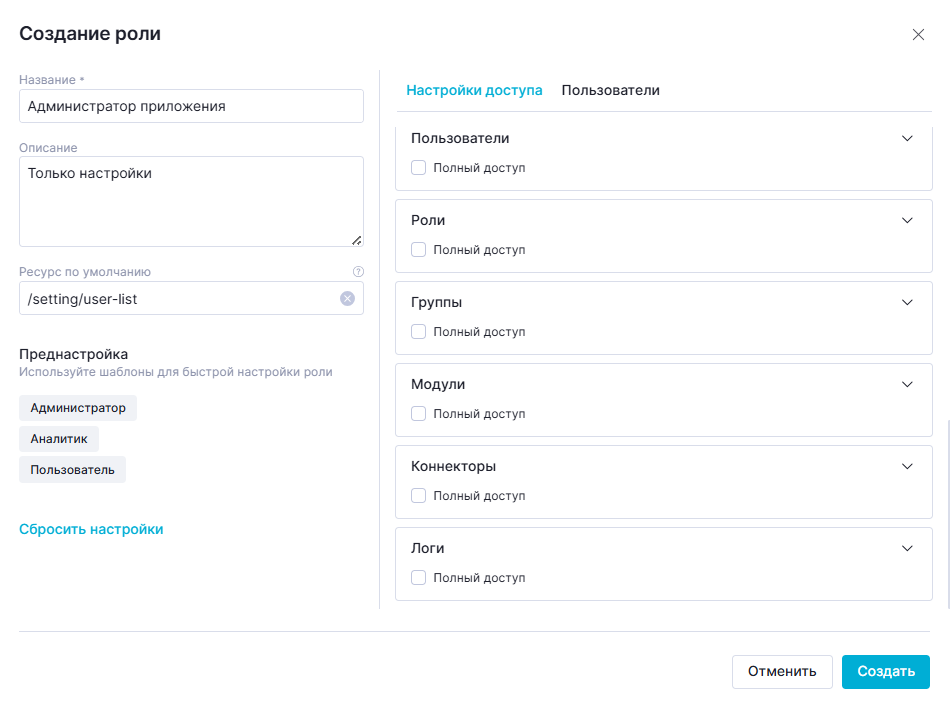Close the role creation dialog
This screenshot has height=706, width=950.
[x=918, y=35]
